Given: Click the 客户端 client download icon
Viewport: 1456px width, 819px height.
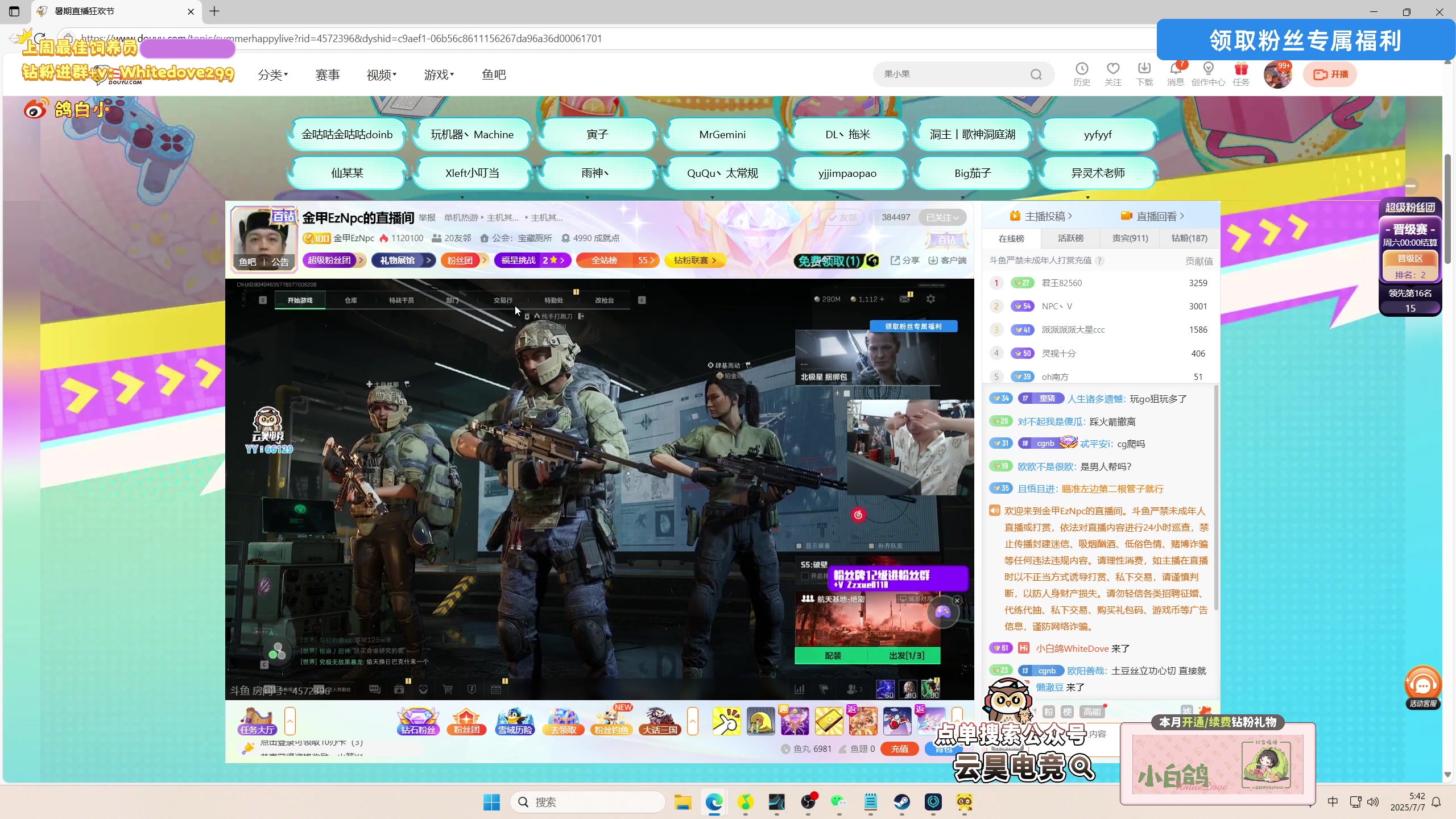Looking at the screenshot, I should (x=947, y=260).
